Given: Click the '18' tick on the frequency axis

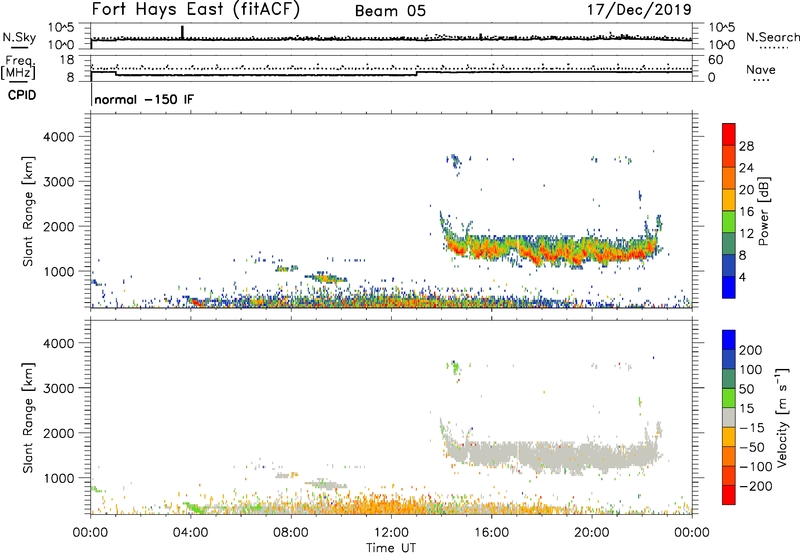Looking at the screenshot, I should tap(67, 60).
